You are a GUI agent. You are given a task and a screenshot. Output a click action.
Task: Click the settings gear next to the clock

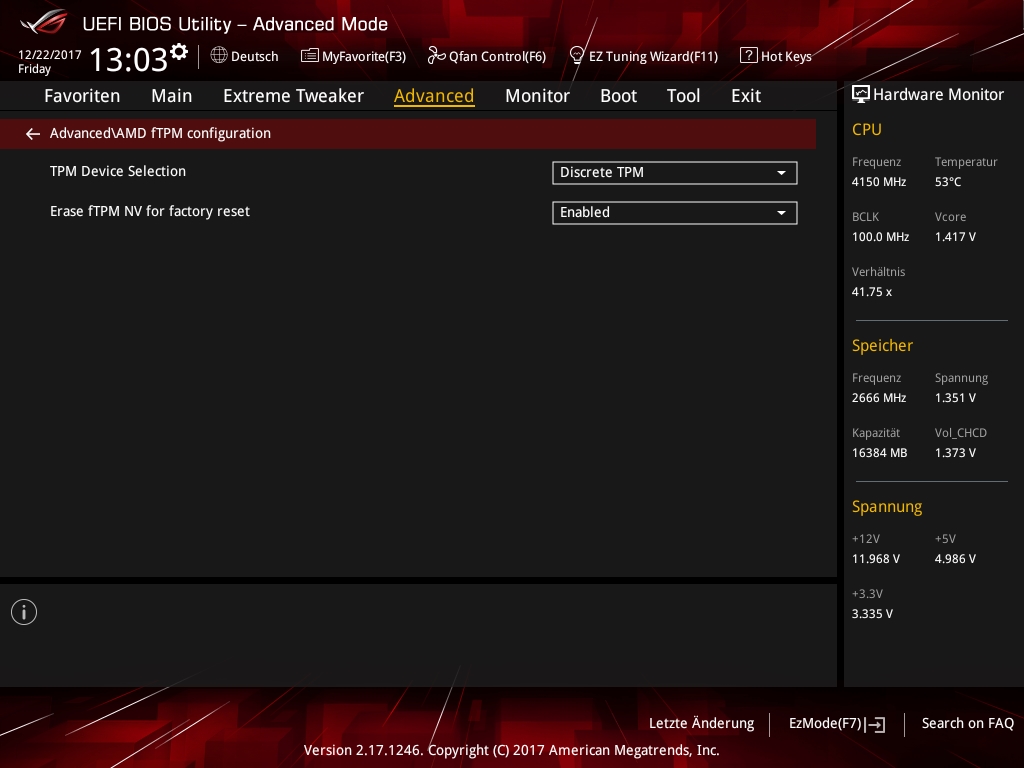tap(179, 51)
